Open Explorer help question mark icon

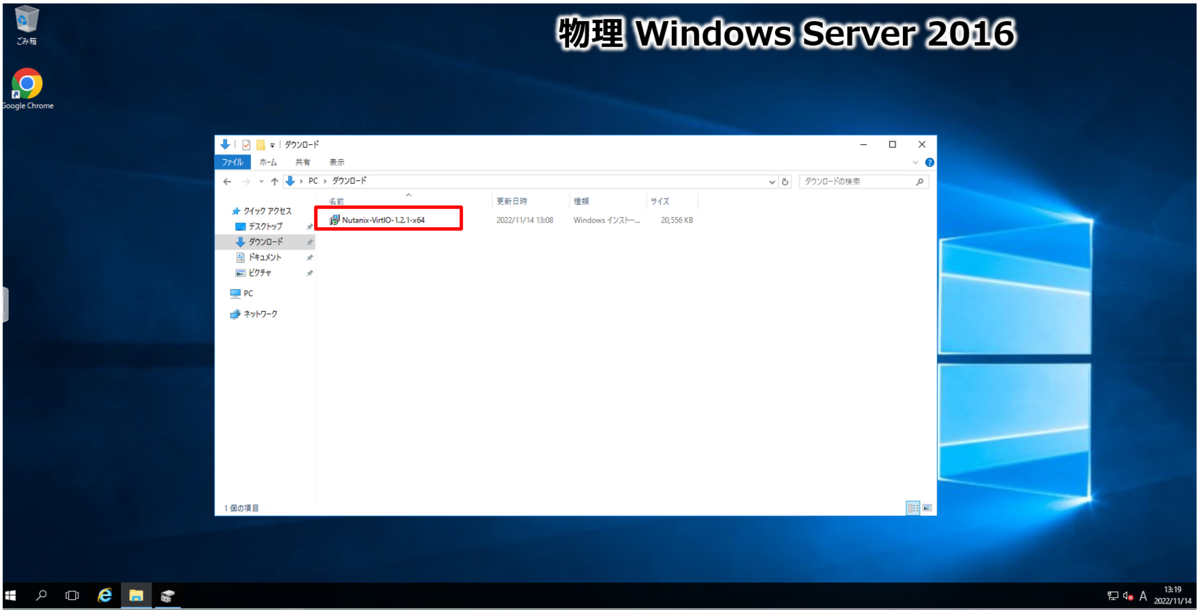tap(930, 162)
